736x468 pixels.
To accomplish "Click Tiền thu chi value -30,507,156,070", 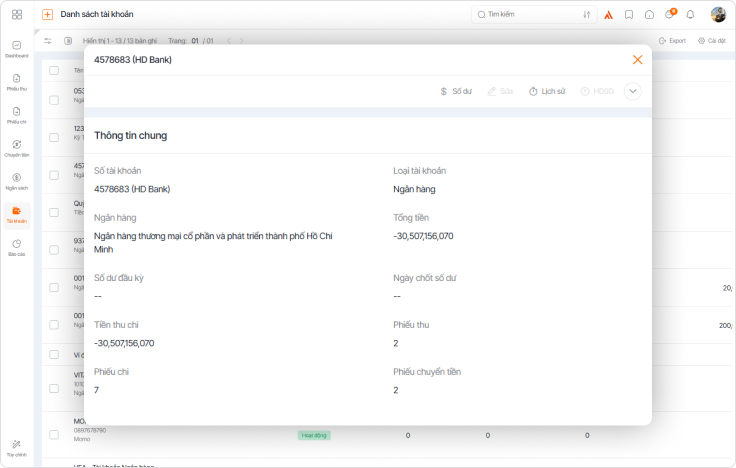I will [x=124, y=343].
